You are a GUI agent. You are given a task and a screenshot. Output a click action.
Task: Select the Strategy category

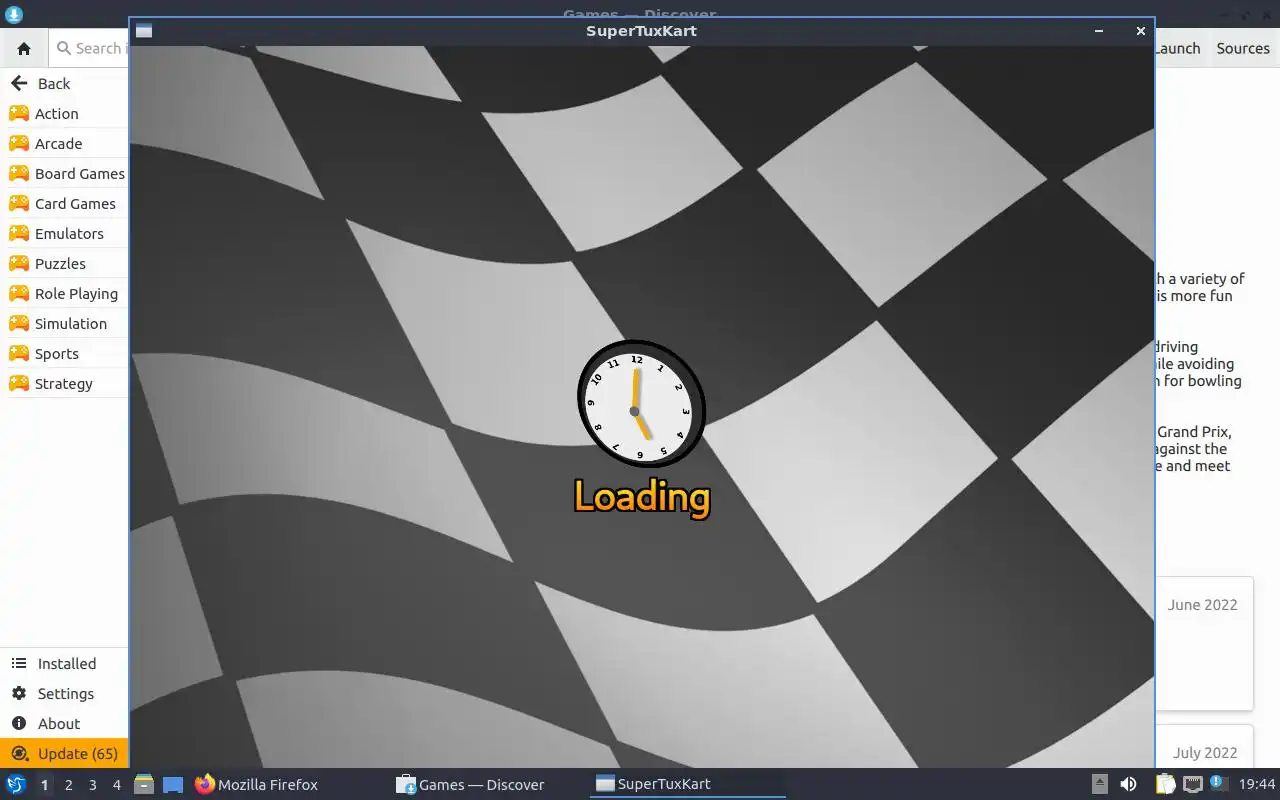(64, 384)
